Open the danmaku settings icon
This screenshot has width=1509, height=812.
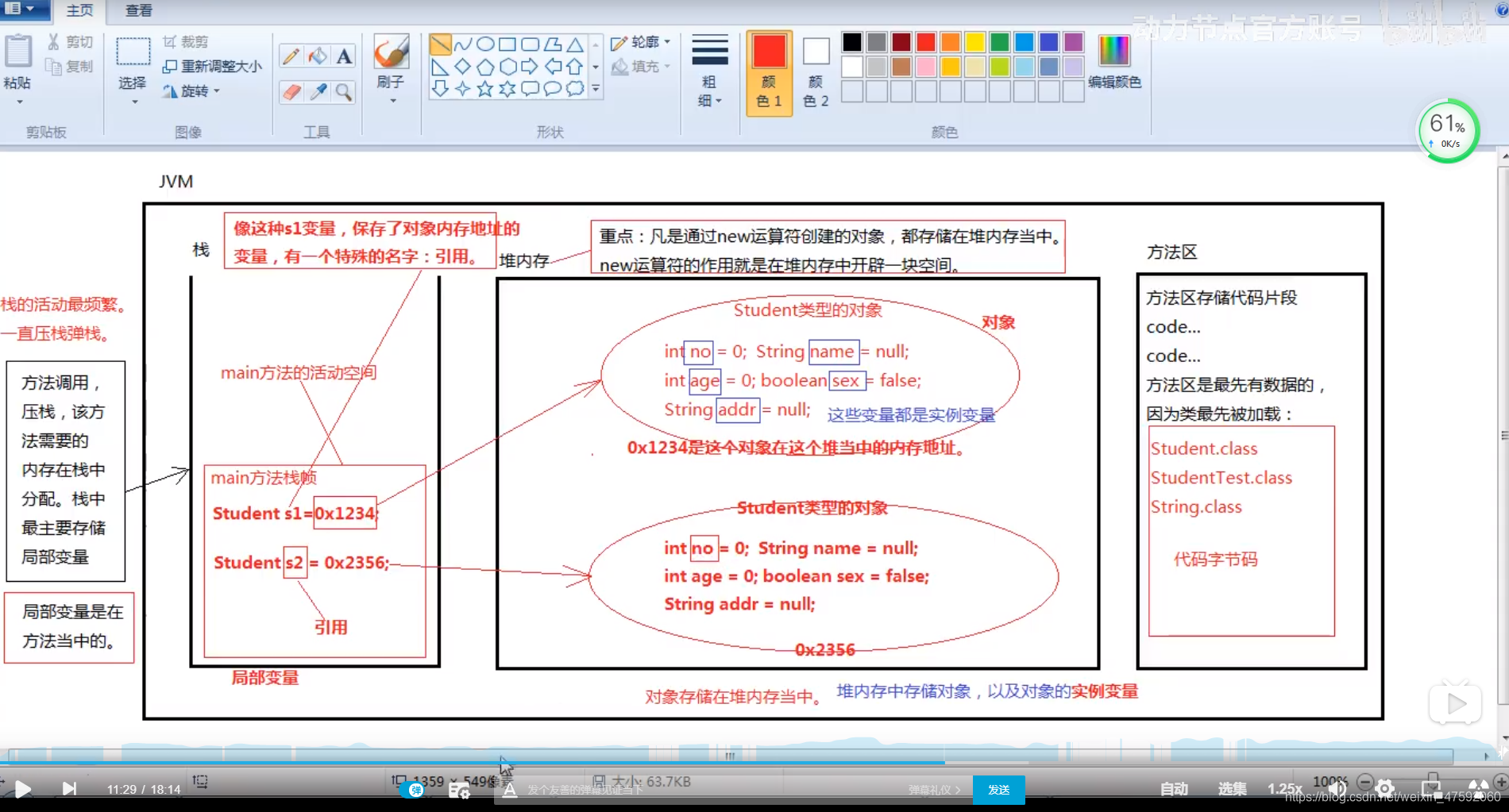click(459, 790)
